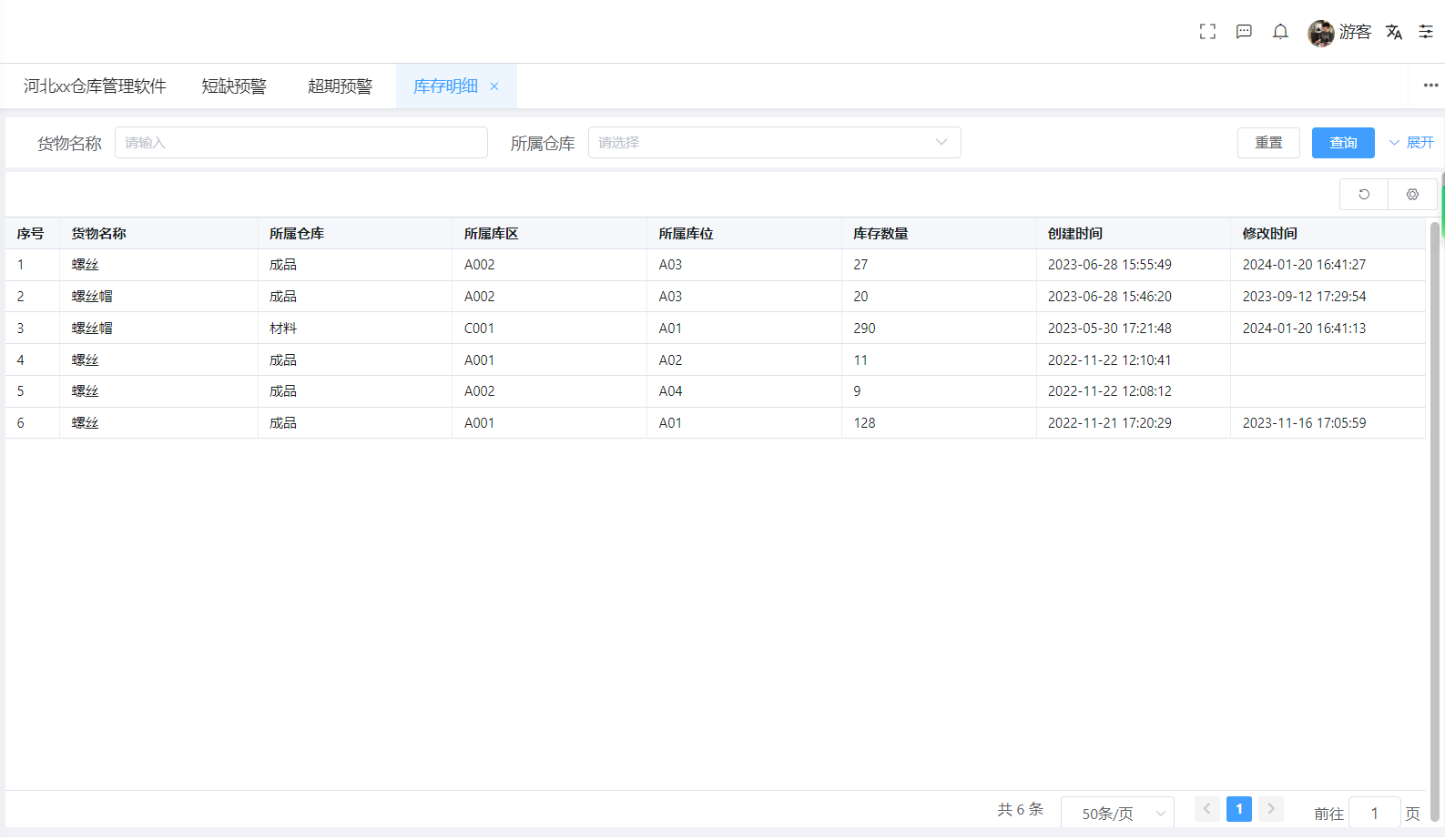Open table column settings gear
Viewport: 1445px width, 840px height.
pyautogui.click(x=1412, y=195)
